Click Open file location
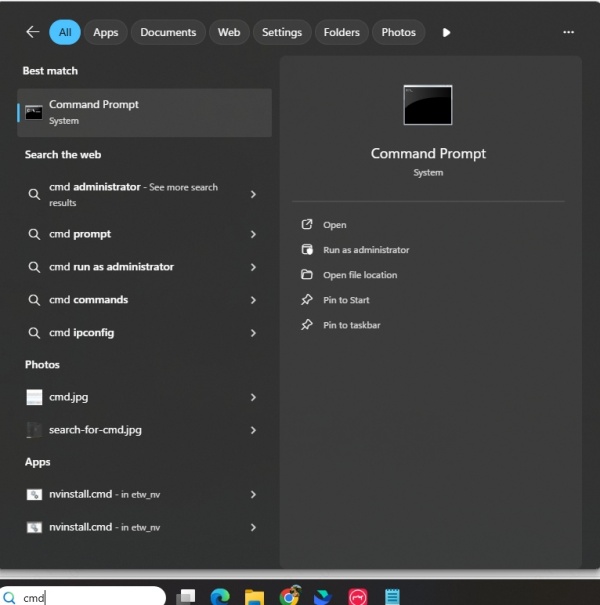This screenshot has height=605, width=600. tap(360, 275)
